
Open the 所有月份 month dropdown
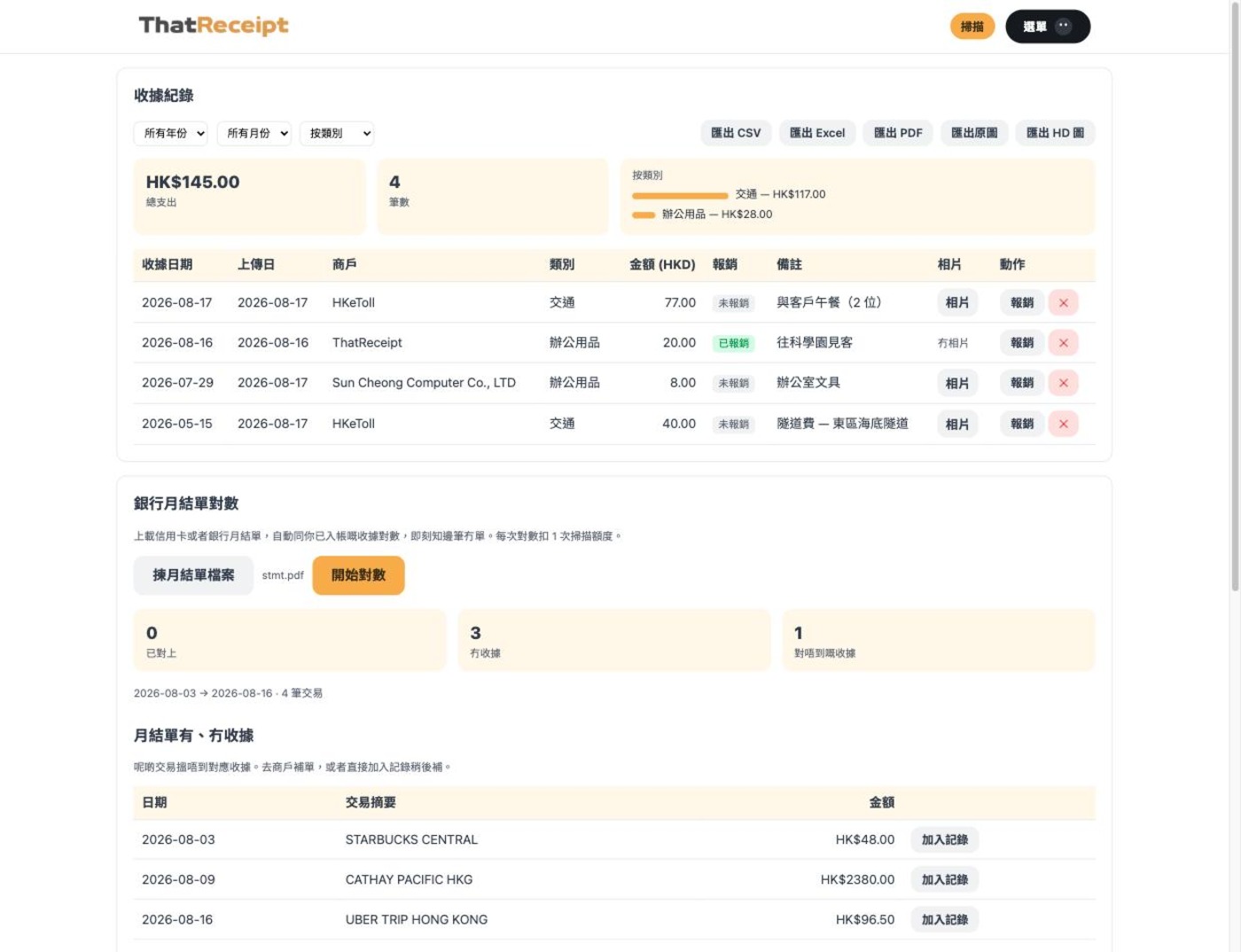coord(254,133)
